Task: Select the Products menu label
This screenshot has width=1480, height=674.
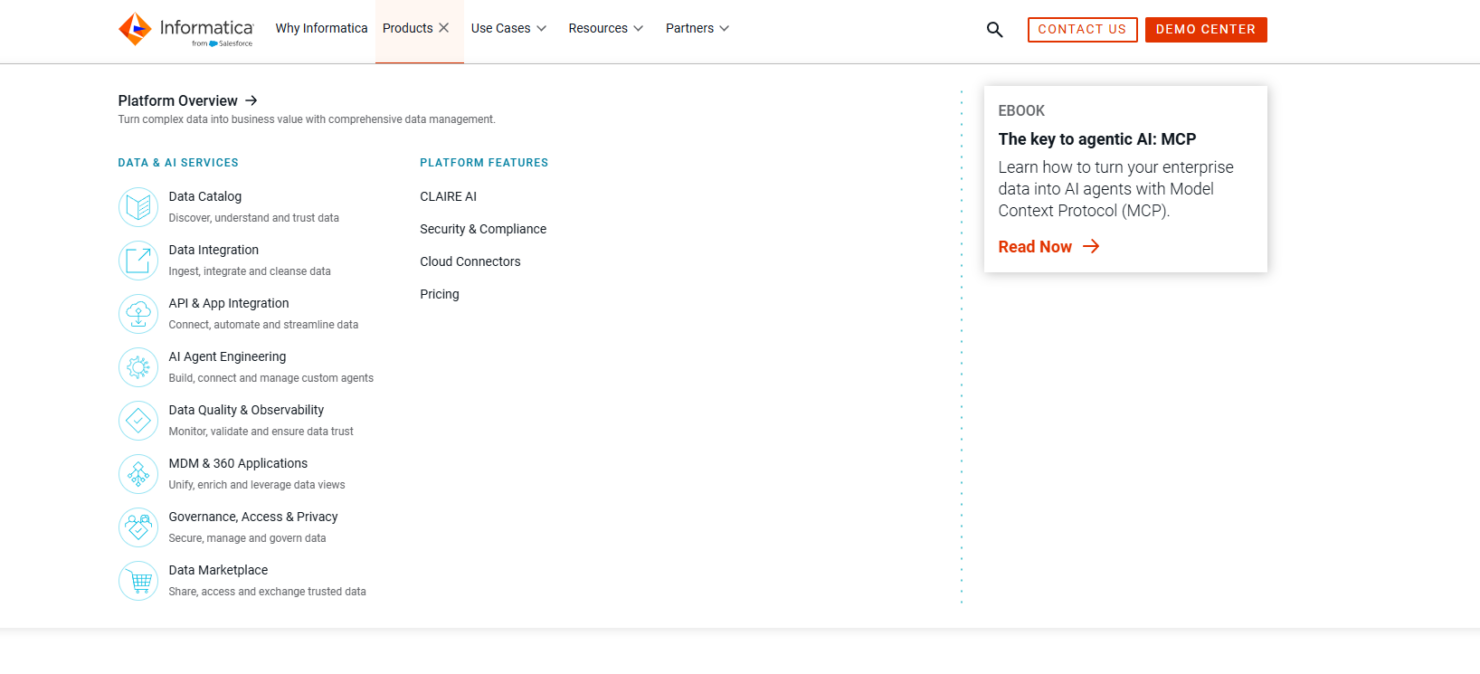Action: pos(408,28)
